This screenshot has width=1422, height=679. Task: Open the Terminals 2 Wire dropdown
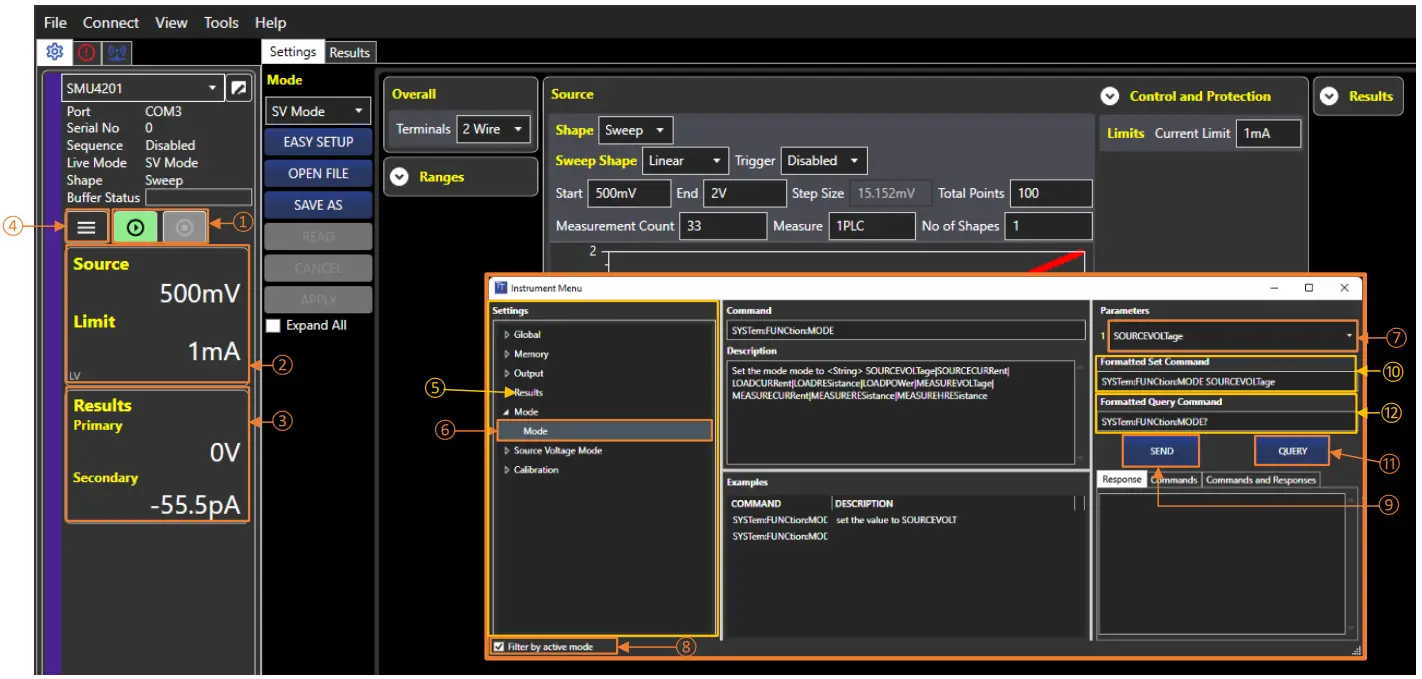point(493,129)
